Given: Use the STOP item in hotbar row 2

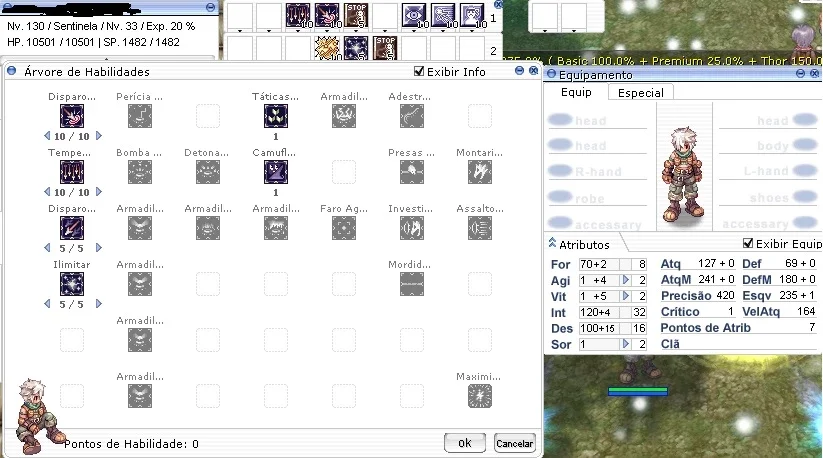Looking at the screenshot, I should [x=385, y=48].
